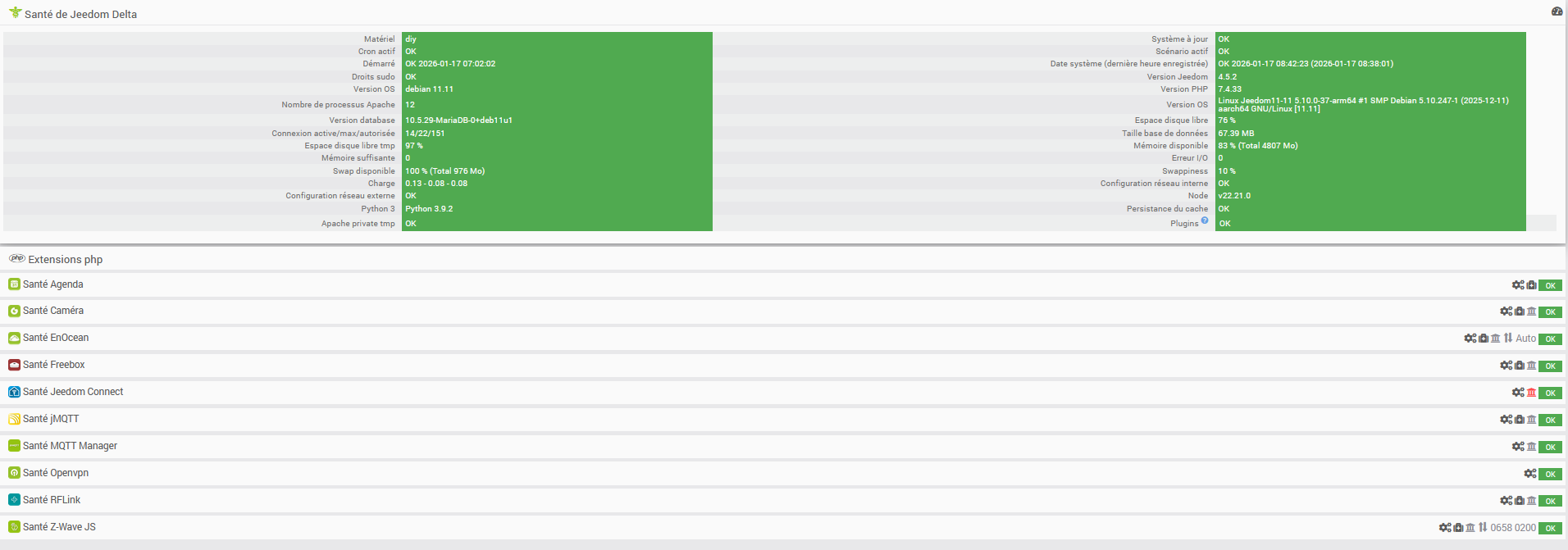1568x550 pixels.
Task: Click the Santé Caméra plugin icon
Action: [14, 311]
